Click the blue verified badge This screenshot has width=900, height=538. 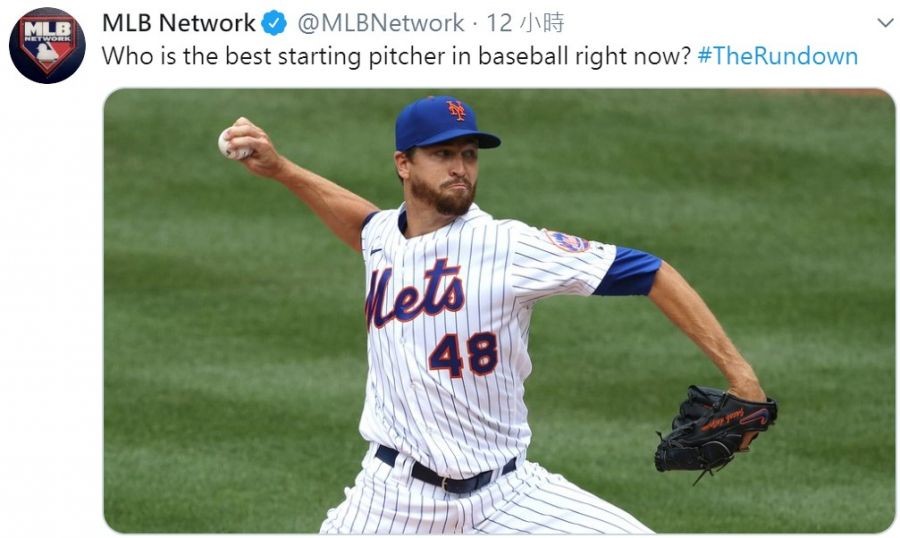pos(274,23)
